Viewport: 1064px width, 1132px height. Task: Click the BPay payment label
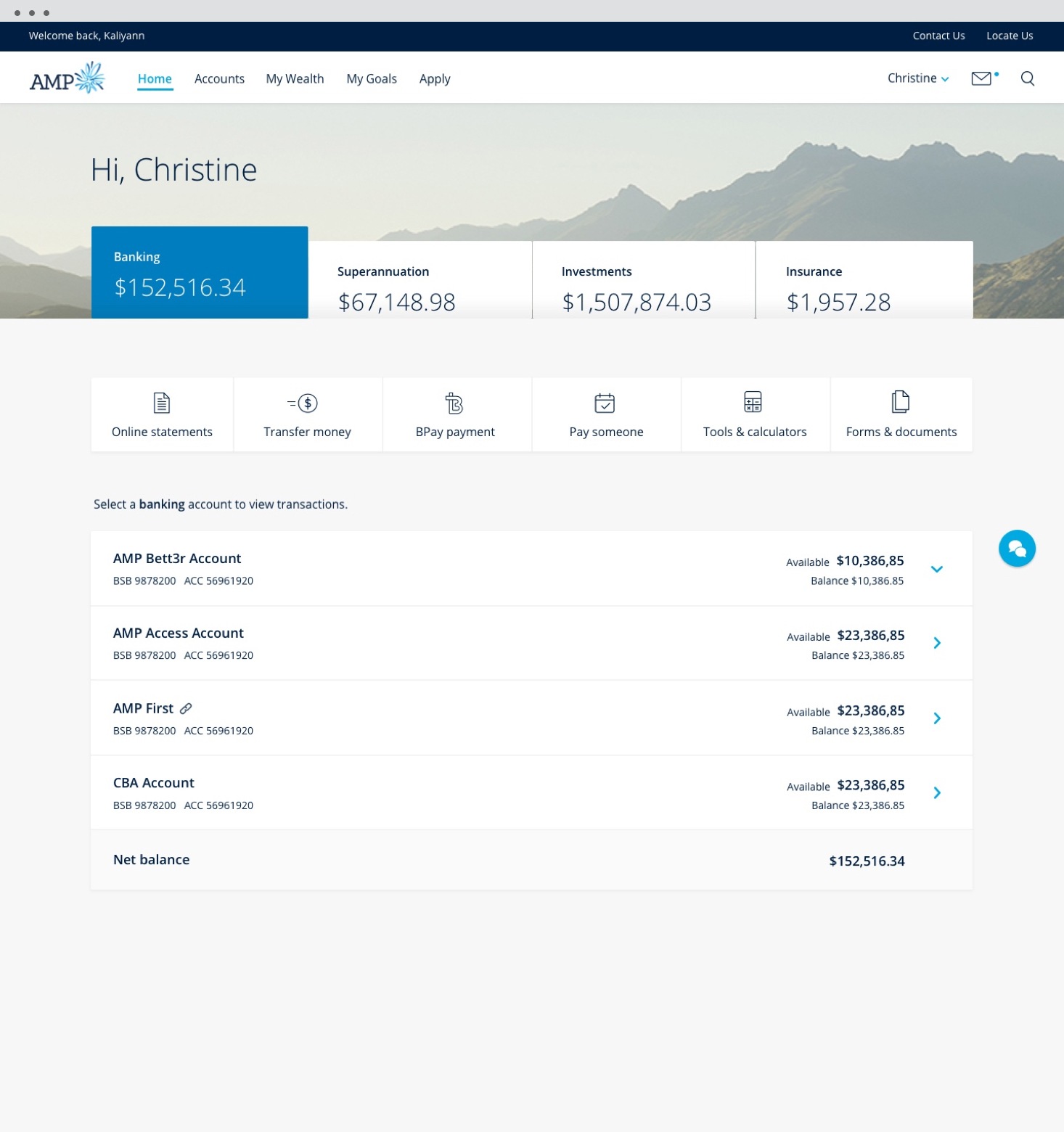pos(455,432)
